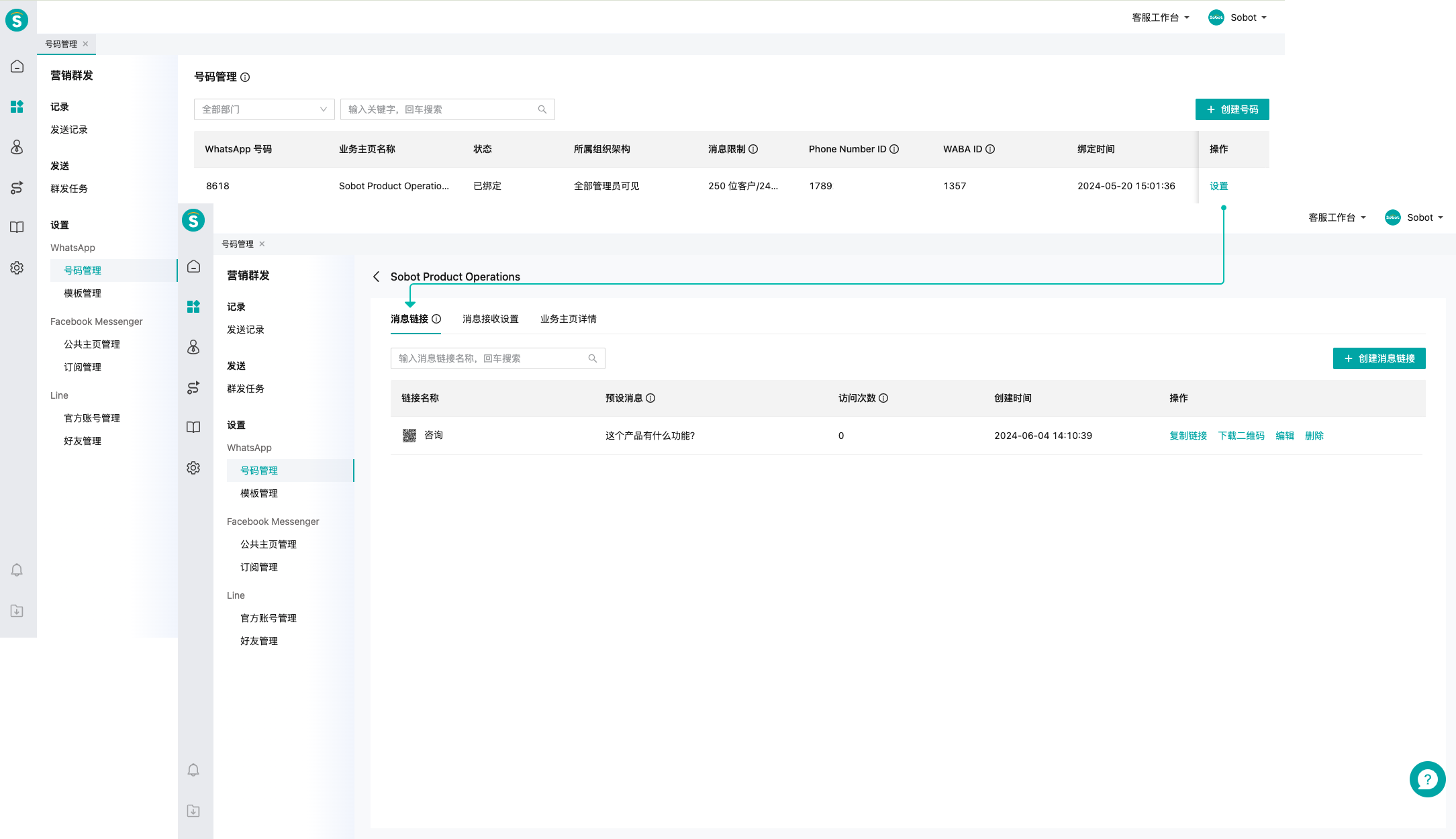The image size is (1456, 839).
Task: Expand the Sobot account dropdown in the back window
Action: 1237,17
